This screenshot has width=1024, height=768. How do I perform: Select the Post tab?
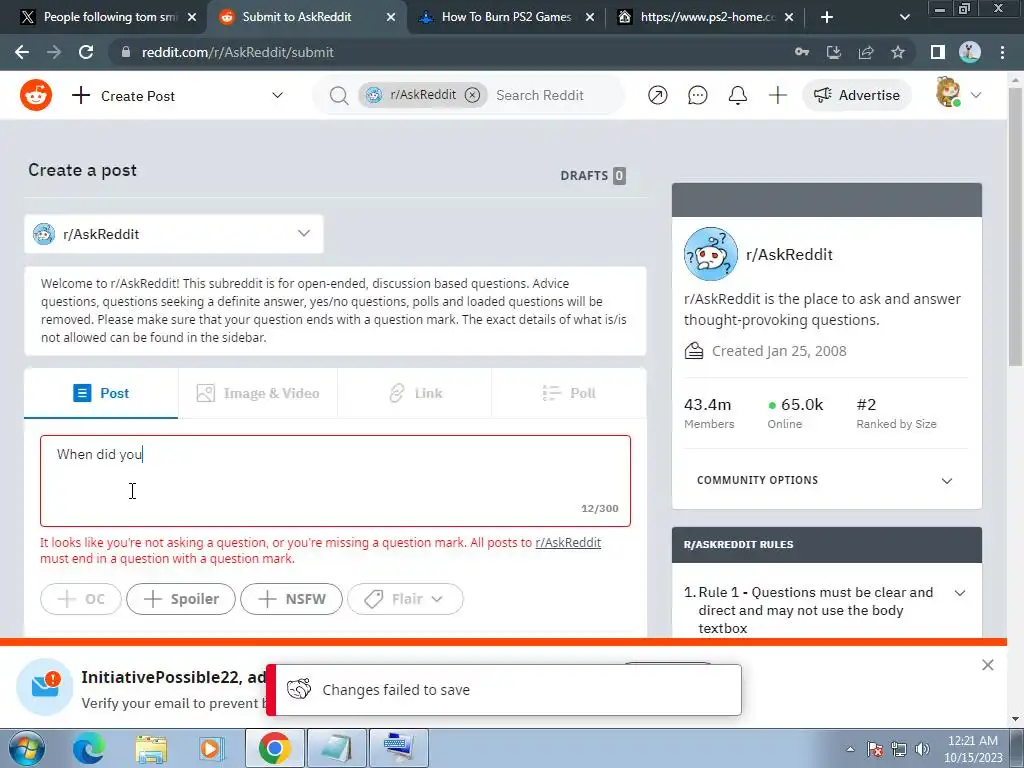coord(101,393)
